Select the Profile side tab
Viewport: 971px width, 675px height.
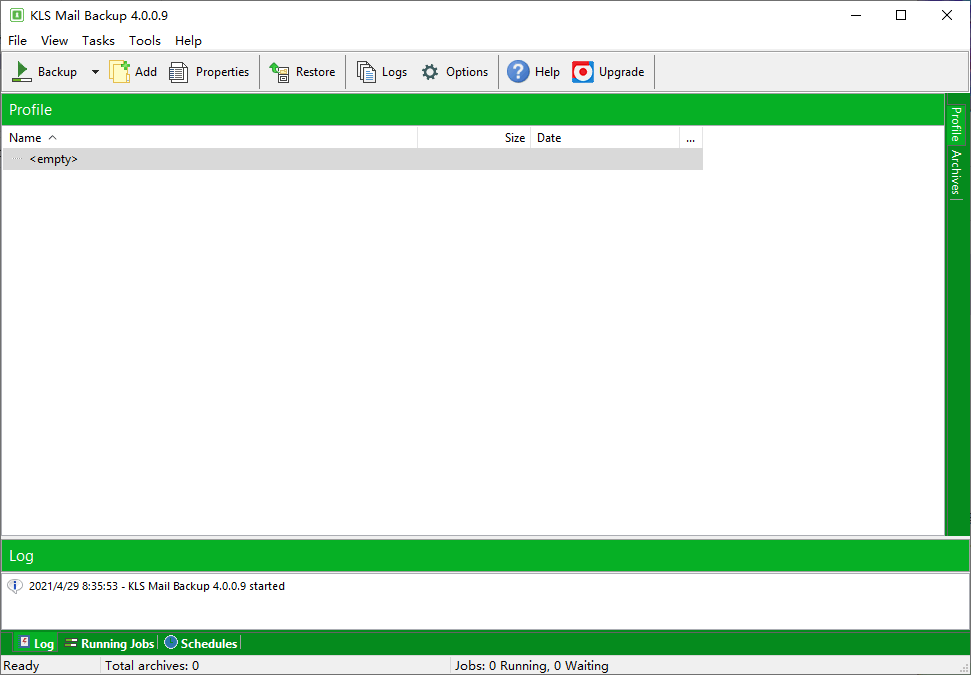(956, 124)
